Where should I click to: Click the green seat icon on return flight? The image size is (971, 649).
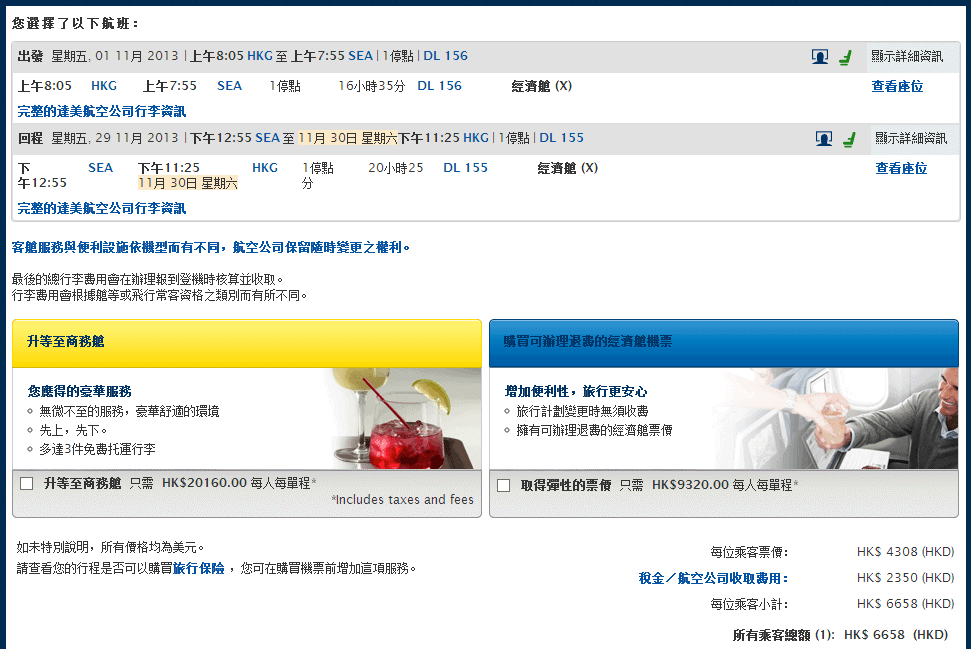849,139
